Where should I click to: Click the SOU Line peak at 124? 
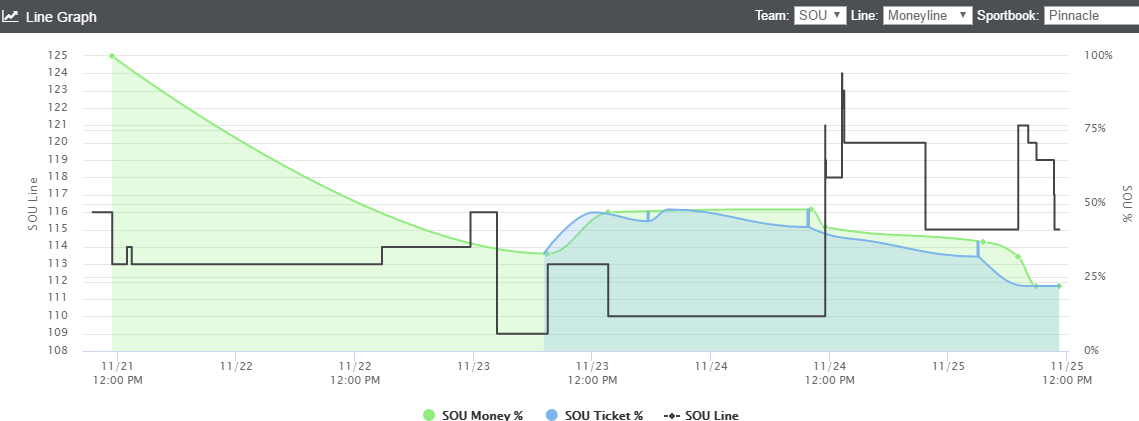click(x=842, y=73)
